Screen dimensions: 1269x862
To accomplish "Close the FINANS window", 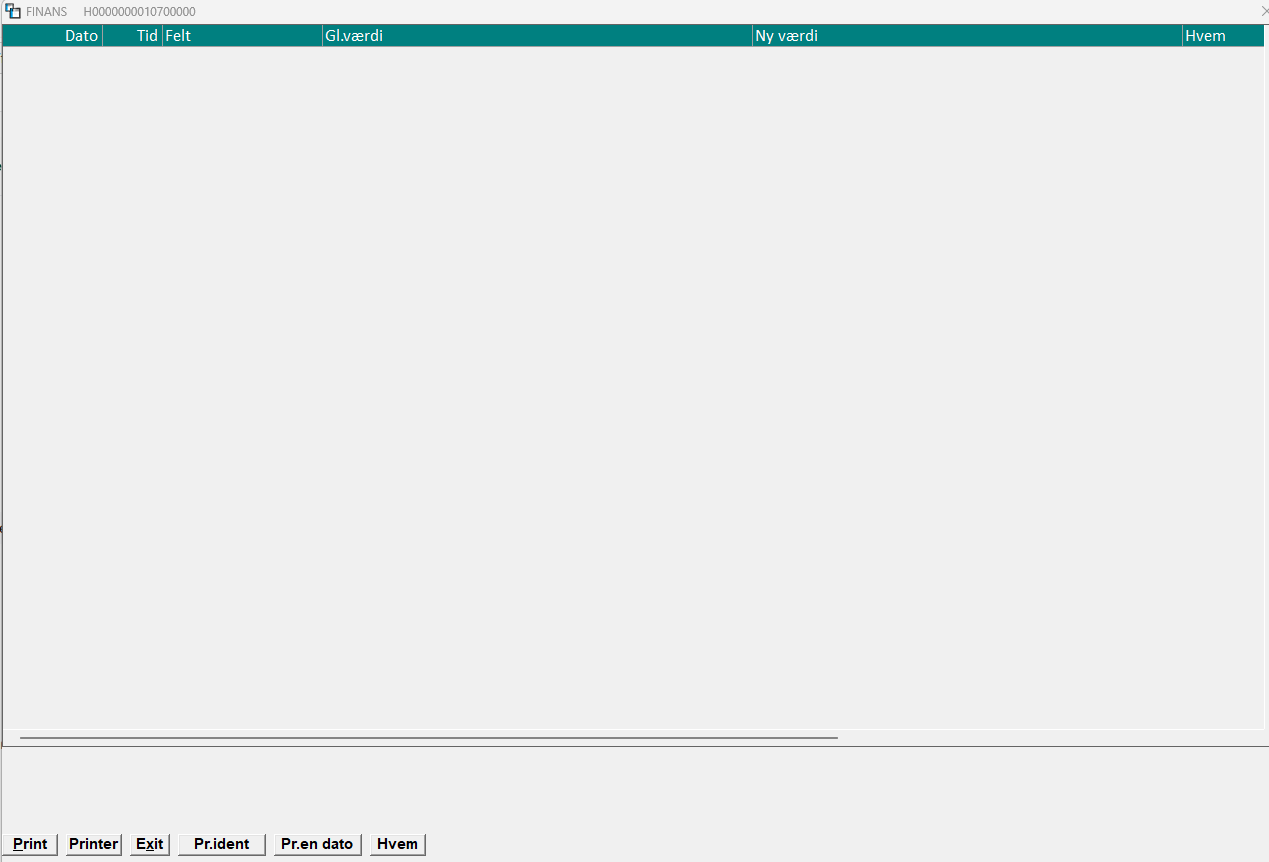I will click(x=1264, y=11).
